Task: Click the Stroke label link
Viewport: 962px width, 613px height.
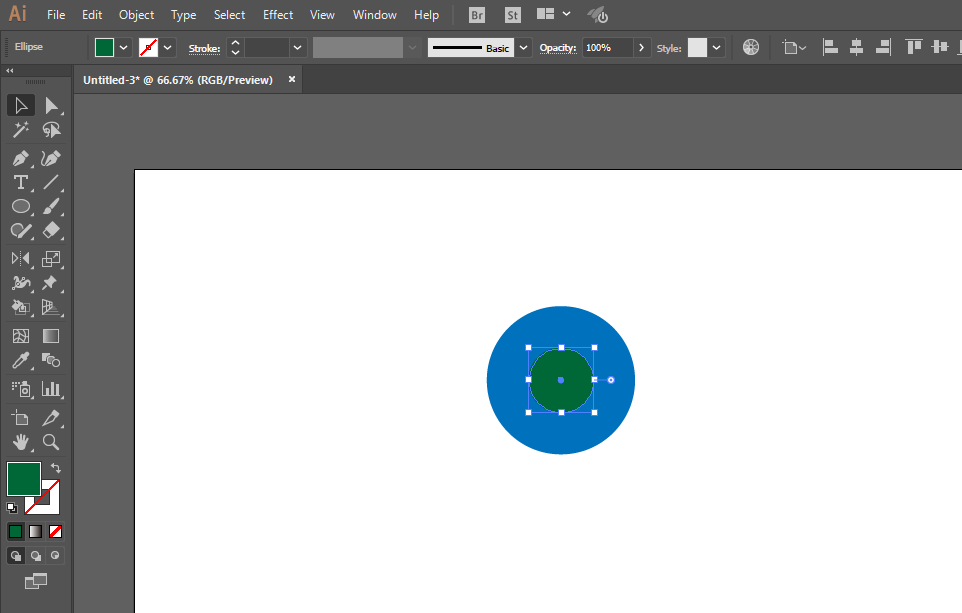Action: coord(204,48)
